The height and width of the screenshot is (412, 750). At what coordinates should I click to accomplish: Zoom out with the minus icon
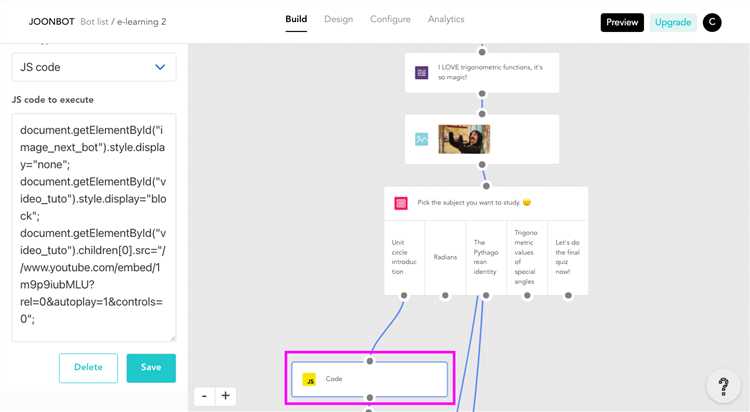204,396
